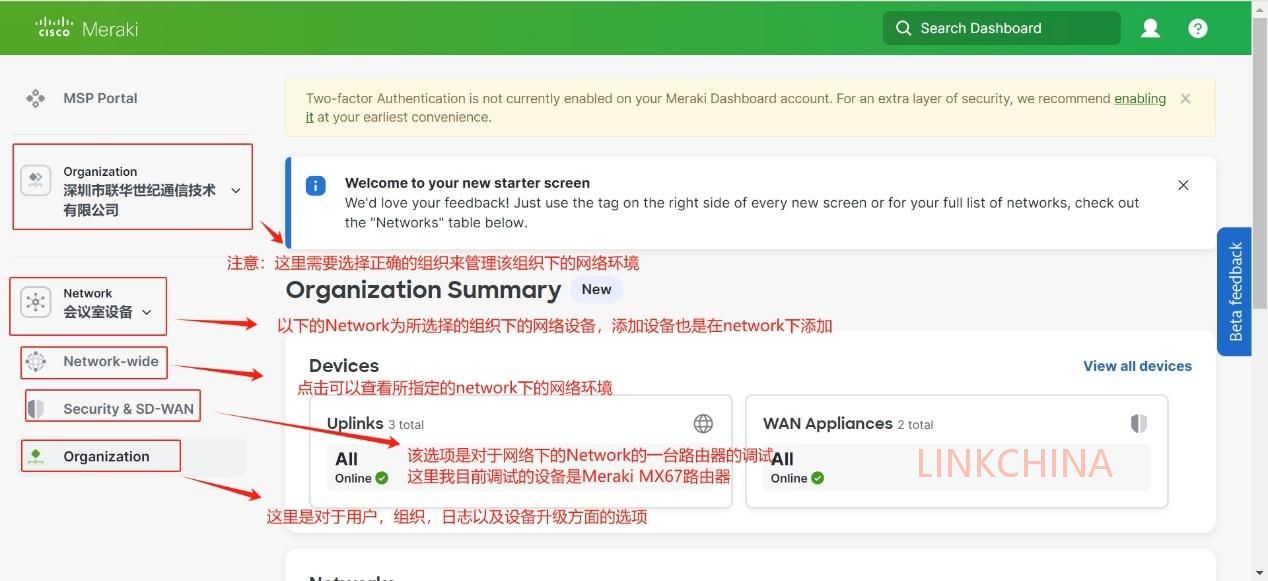Image resolution: width=1268 pixels, height=581 pixels.
Task: Select the 会议室设备 network name
Action: (98, 312)
